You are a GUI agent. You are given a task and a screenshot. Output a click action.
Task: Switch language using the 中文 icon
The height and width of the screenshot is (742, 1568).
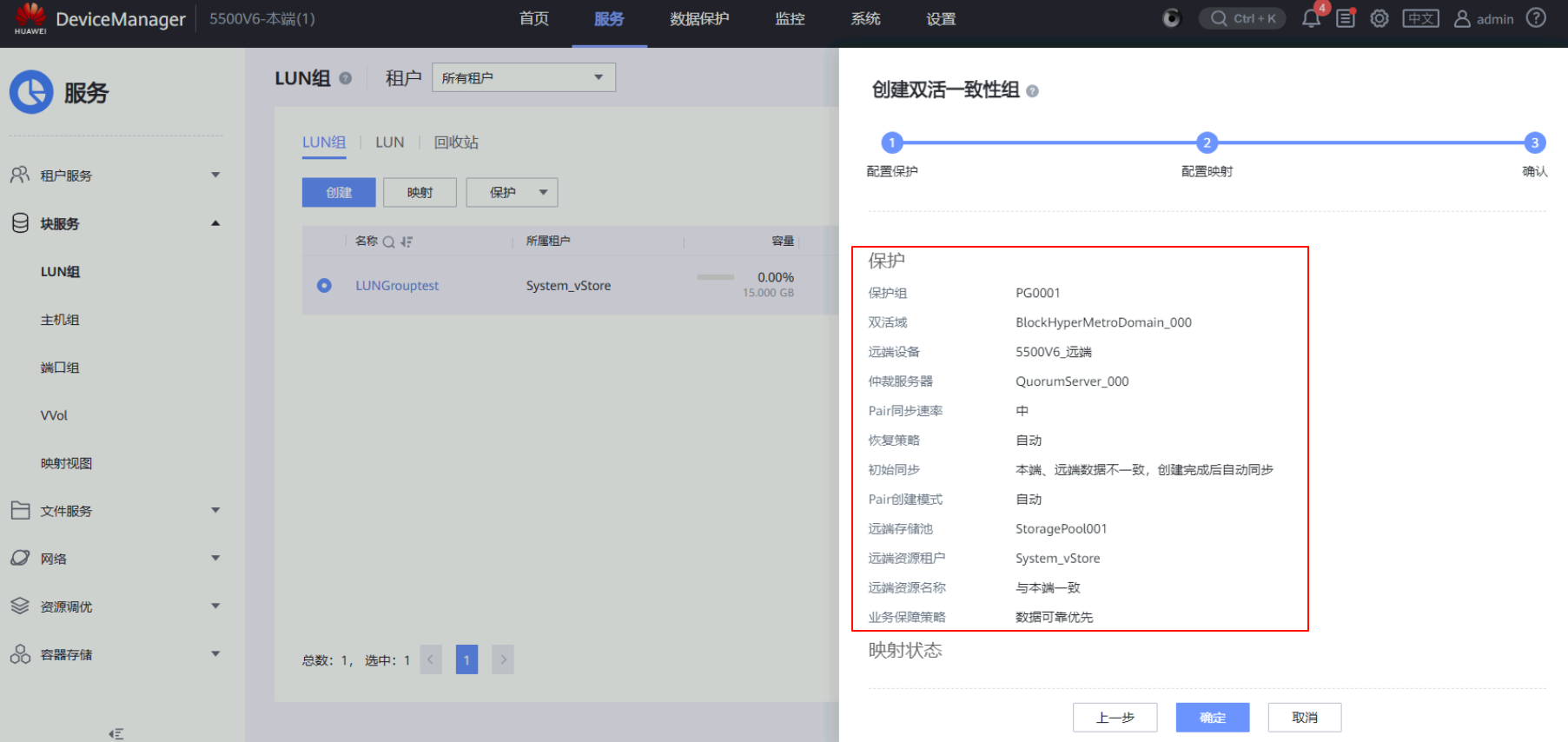point(1420,19)
